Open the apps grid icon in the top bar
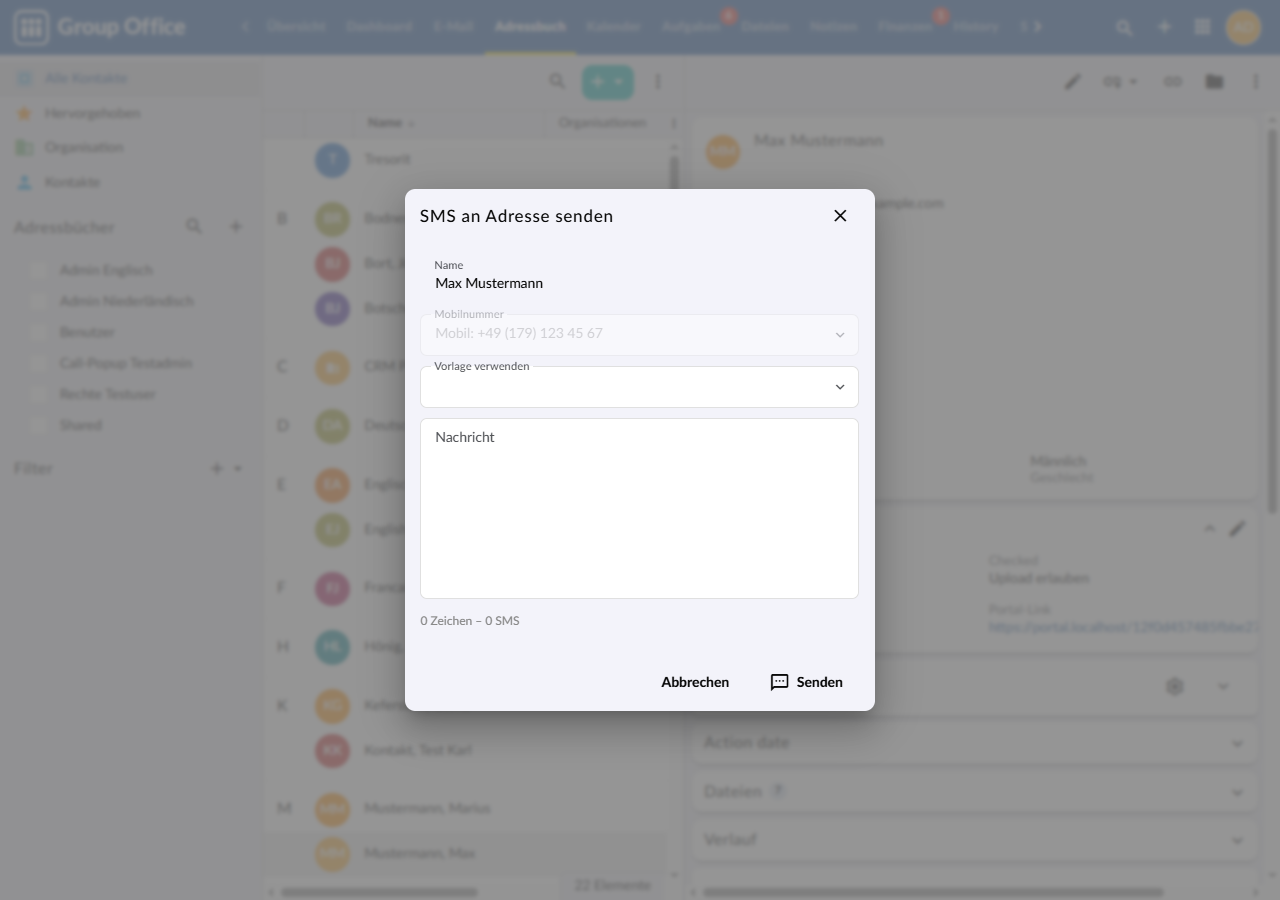Screen dimensions: 1280x900 click(1203, 27)
